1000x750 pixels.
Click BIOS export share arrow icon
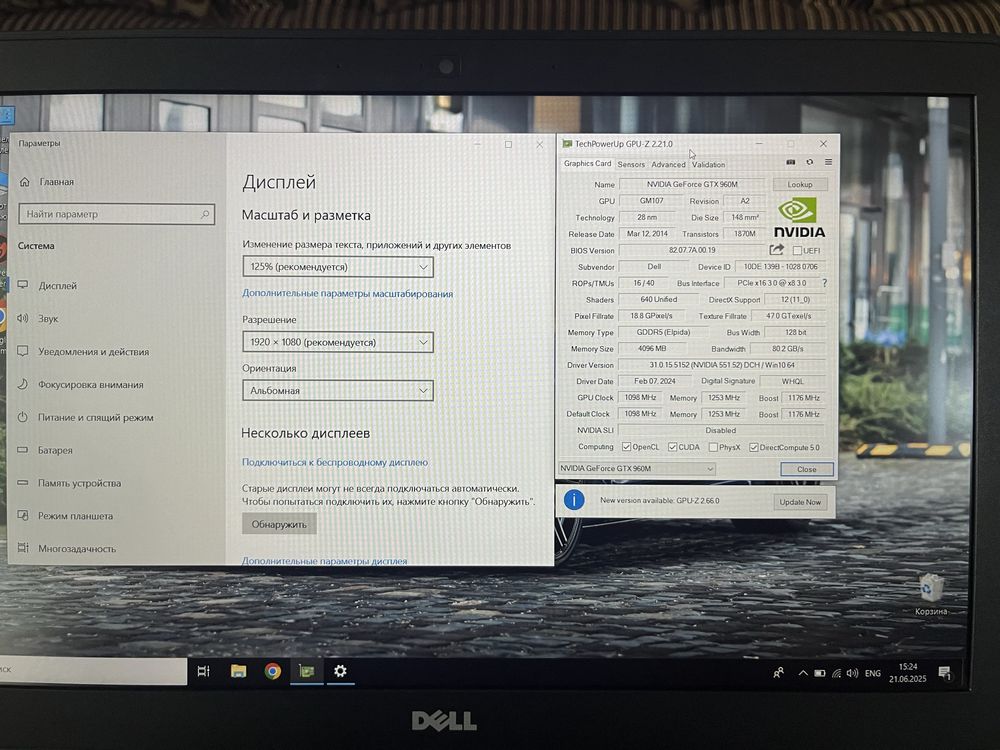coord(776,250)
